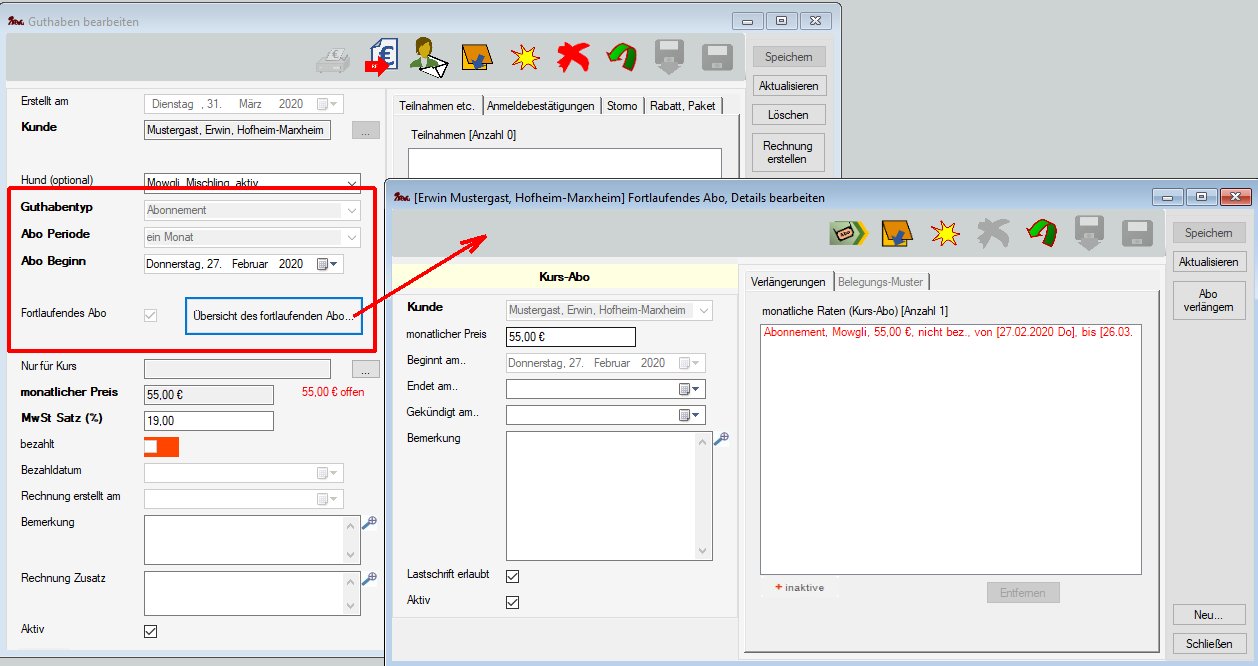
Task: Click Übersicht des fortlaufenden Abo button
Action: [273, 316]
